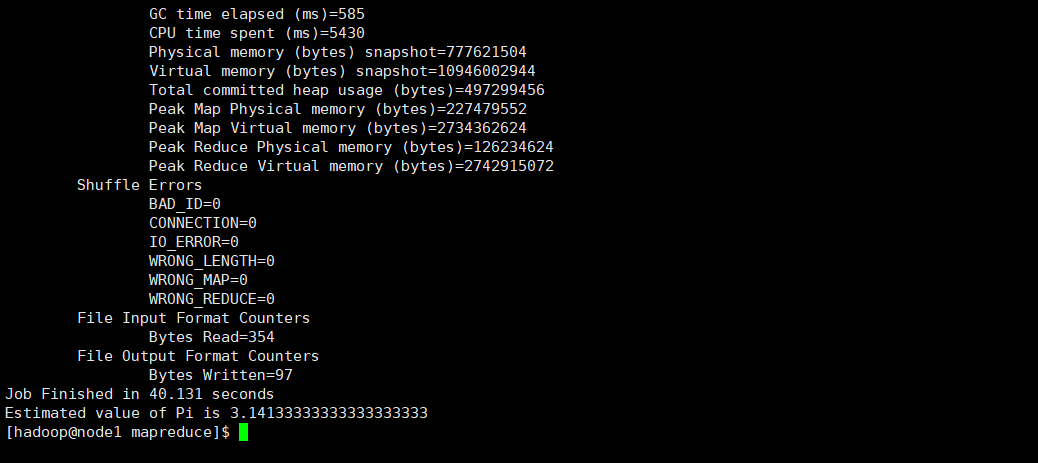Click the [hadoop@node1 mapreduce]$ shell prompt
The image size is (1038, 463).
tap(118, 432)
